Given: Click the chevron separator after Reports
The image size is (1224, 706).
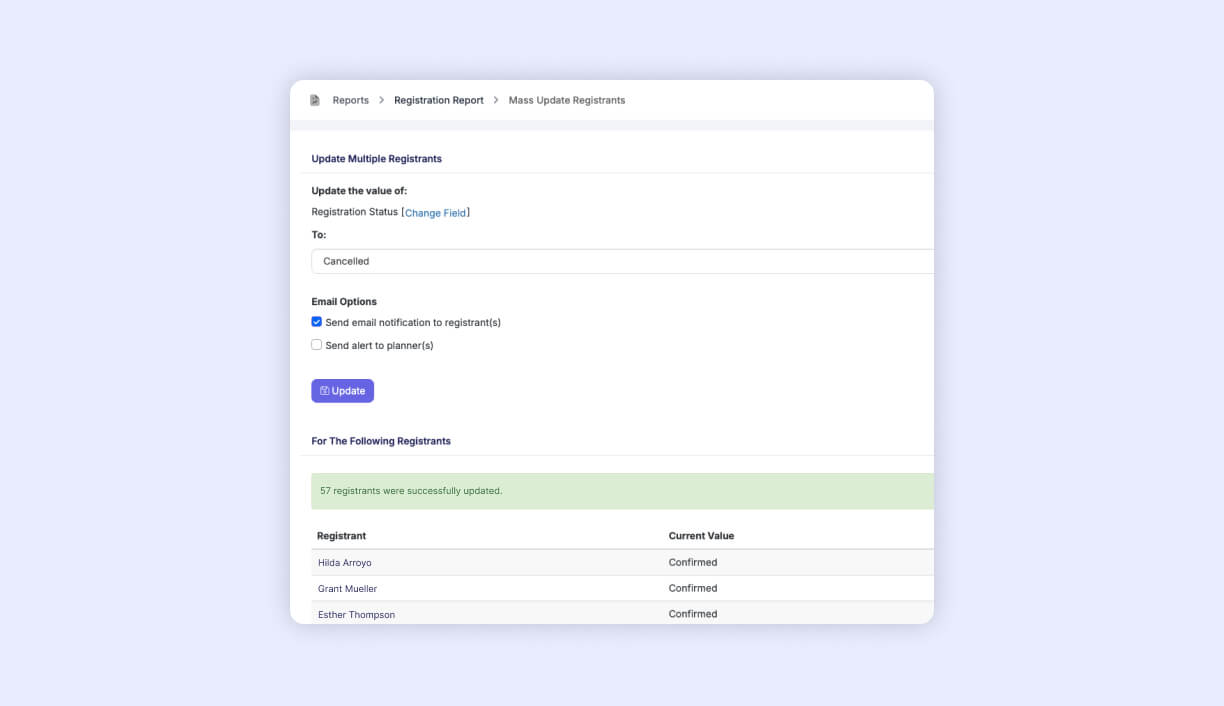Looking at the screenshot, I should (x=381, y=100).
